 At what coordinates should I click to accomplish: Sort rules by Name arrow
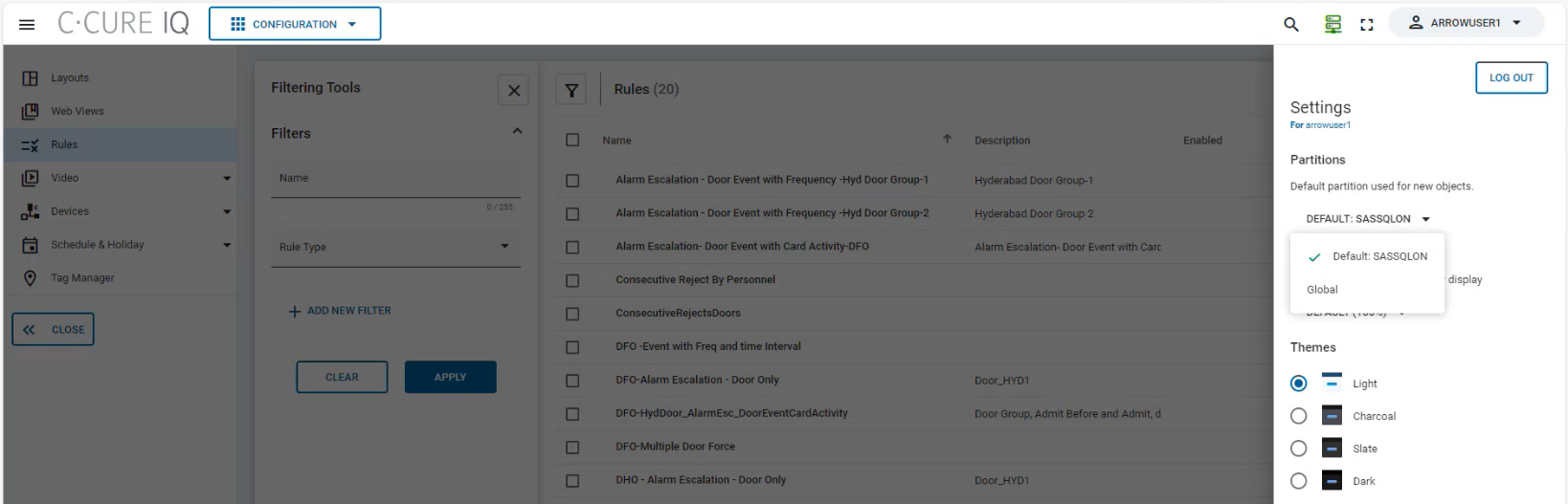(947, 139)
